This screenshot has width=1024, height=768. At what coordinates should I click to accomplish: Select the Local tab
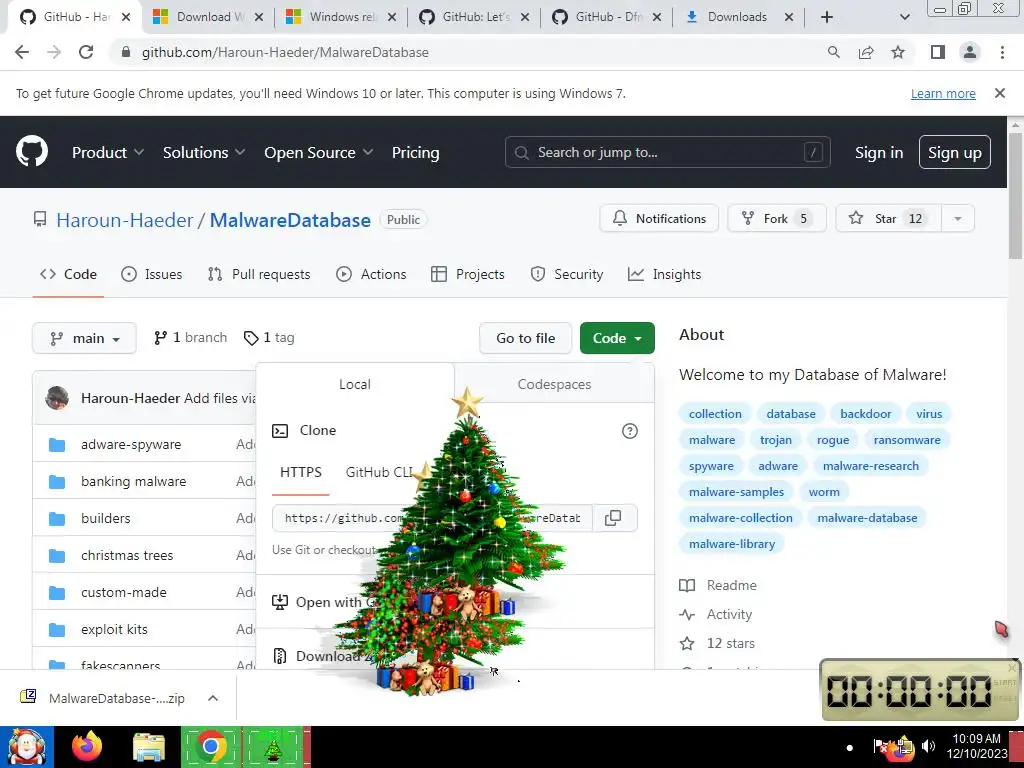pyautogui.click(x=355, y=384)
